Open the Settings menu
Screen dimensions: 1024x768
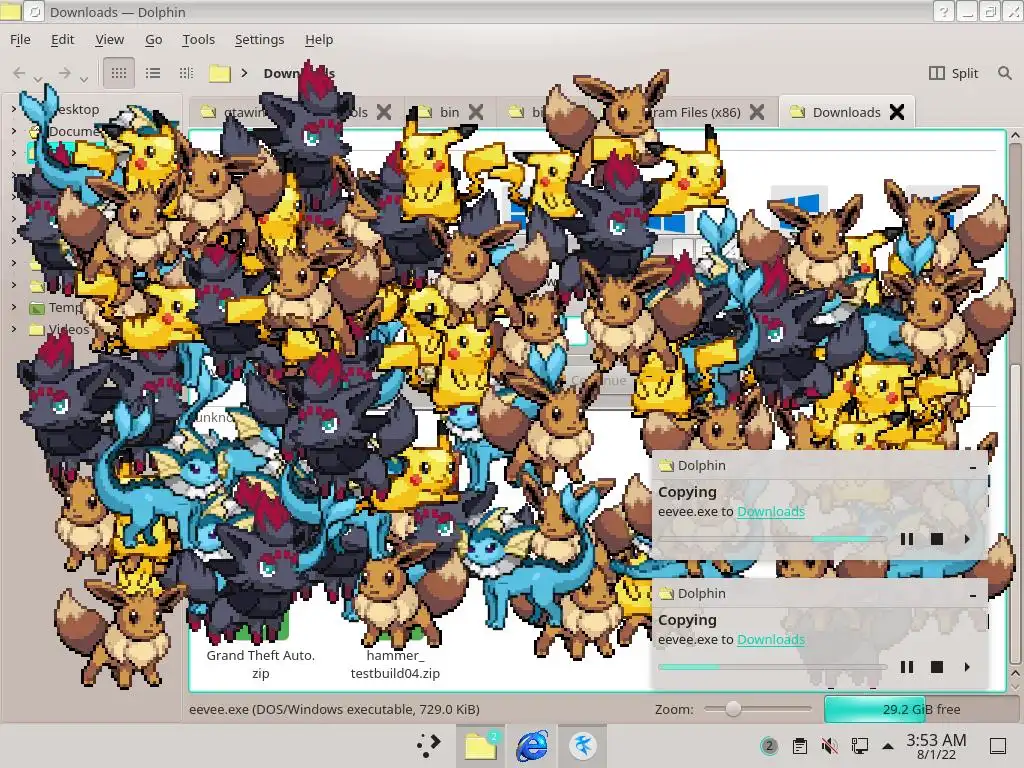point(259,39)
